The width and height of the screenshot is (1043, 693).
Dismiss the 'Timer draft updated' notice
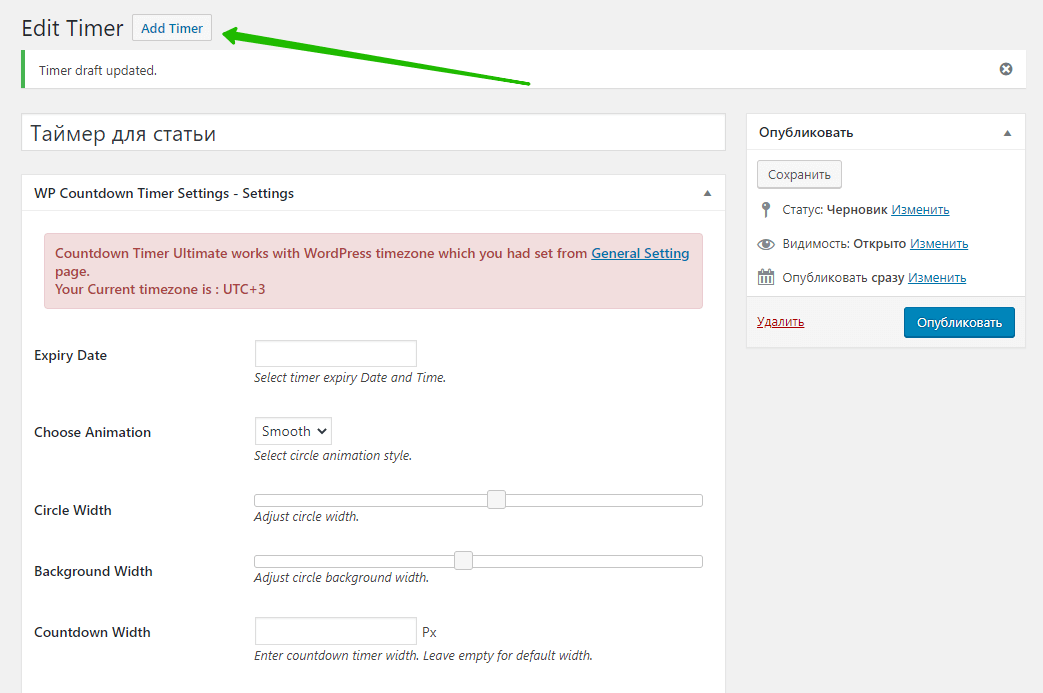(x=1006, y=69)
